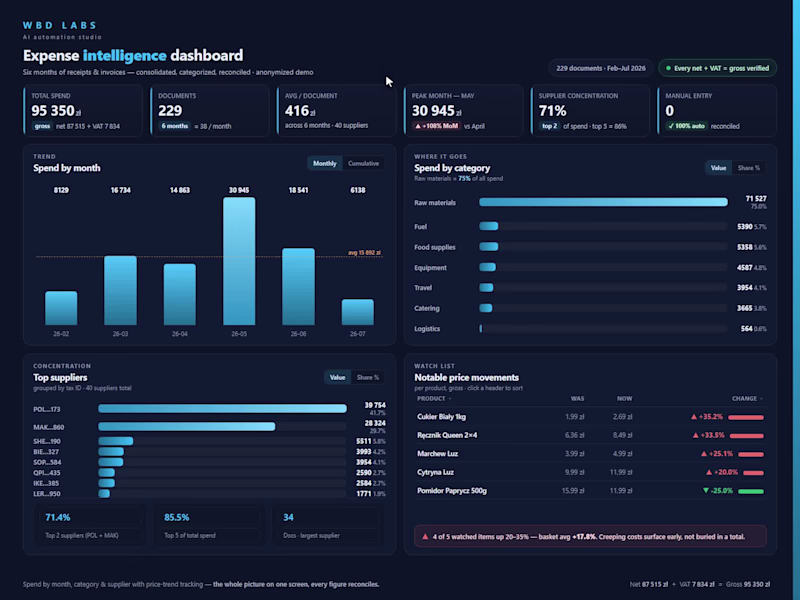
Task: Sort watch list by CHANGE header
Action: coord(747,398)
